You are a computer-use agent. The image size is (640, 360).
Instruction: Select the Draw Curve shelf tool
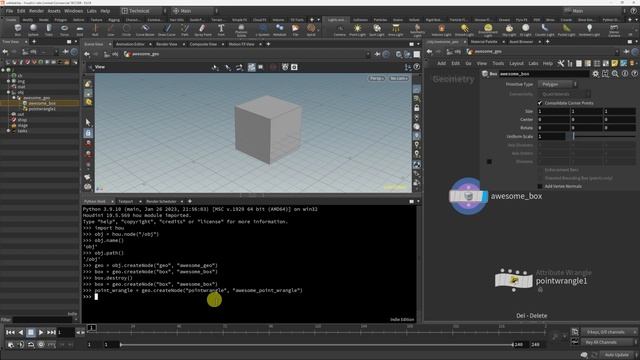[167, 30]
